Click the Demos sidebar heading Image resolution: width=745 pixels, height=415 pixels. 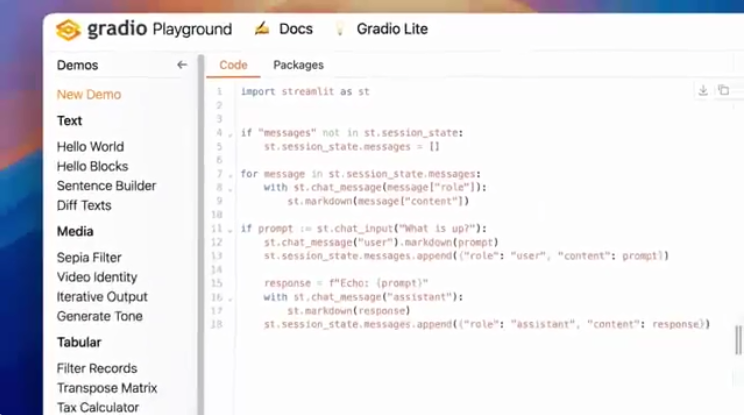click(77, 65)
